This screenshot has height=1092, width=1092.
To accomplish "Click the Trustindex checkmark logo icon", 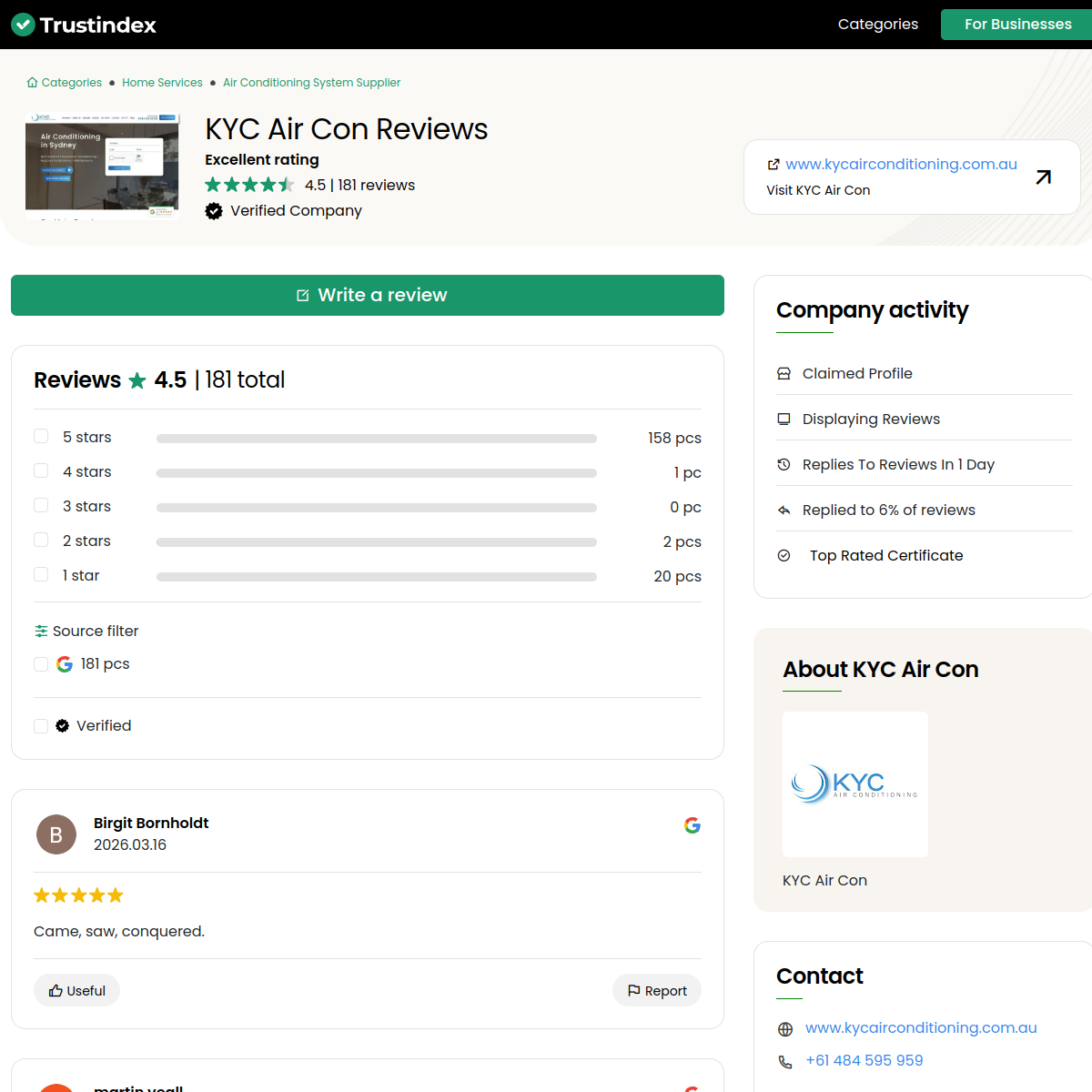I will (22, 25).
